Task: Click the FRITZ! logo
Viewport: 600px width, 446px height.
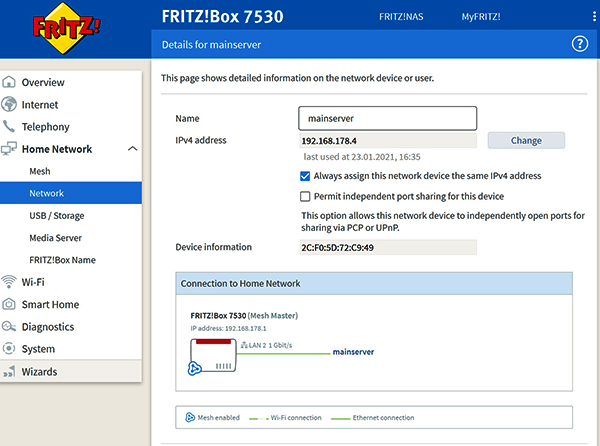Action: point(66,28)
